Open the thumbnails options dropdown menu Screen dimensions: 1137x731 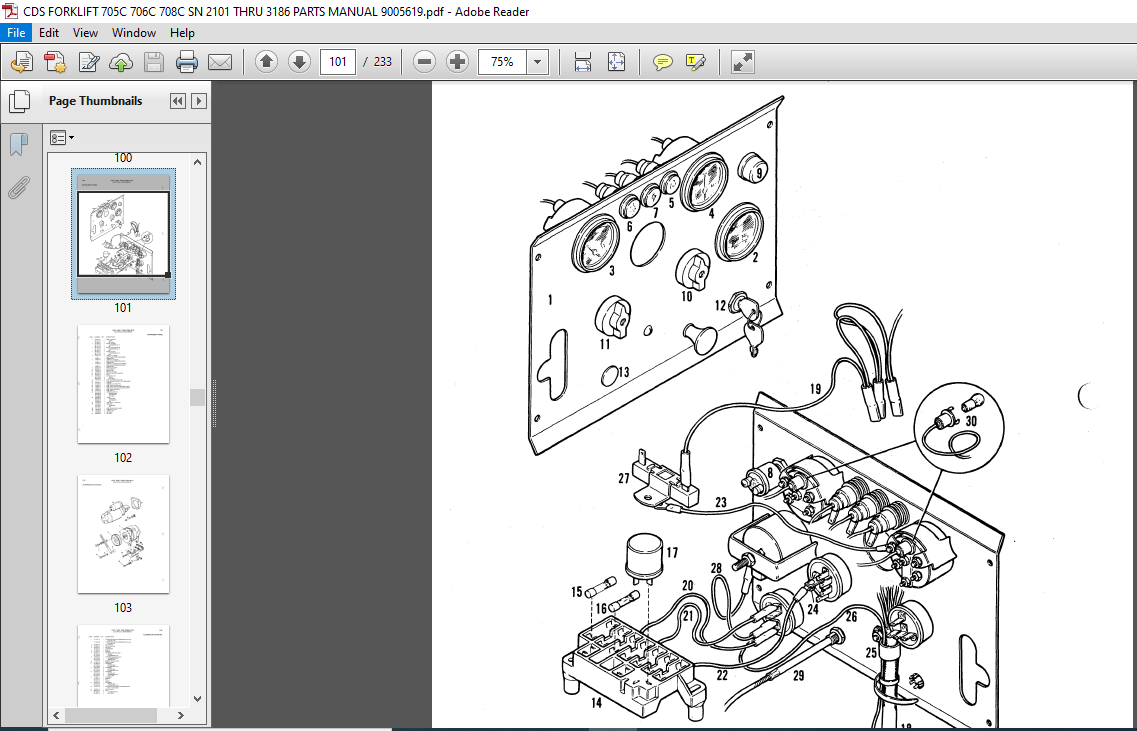tap(62, 137)
